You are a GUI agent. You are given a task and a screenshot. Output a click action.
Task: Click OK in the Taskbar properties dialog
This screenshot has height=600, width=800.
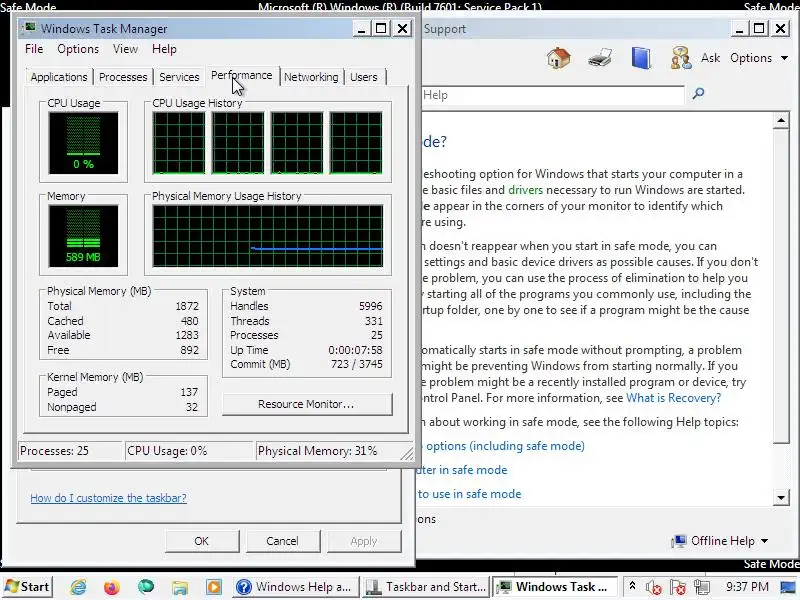click(x=202, y=541)
